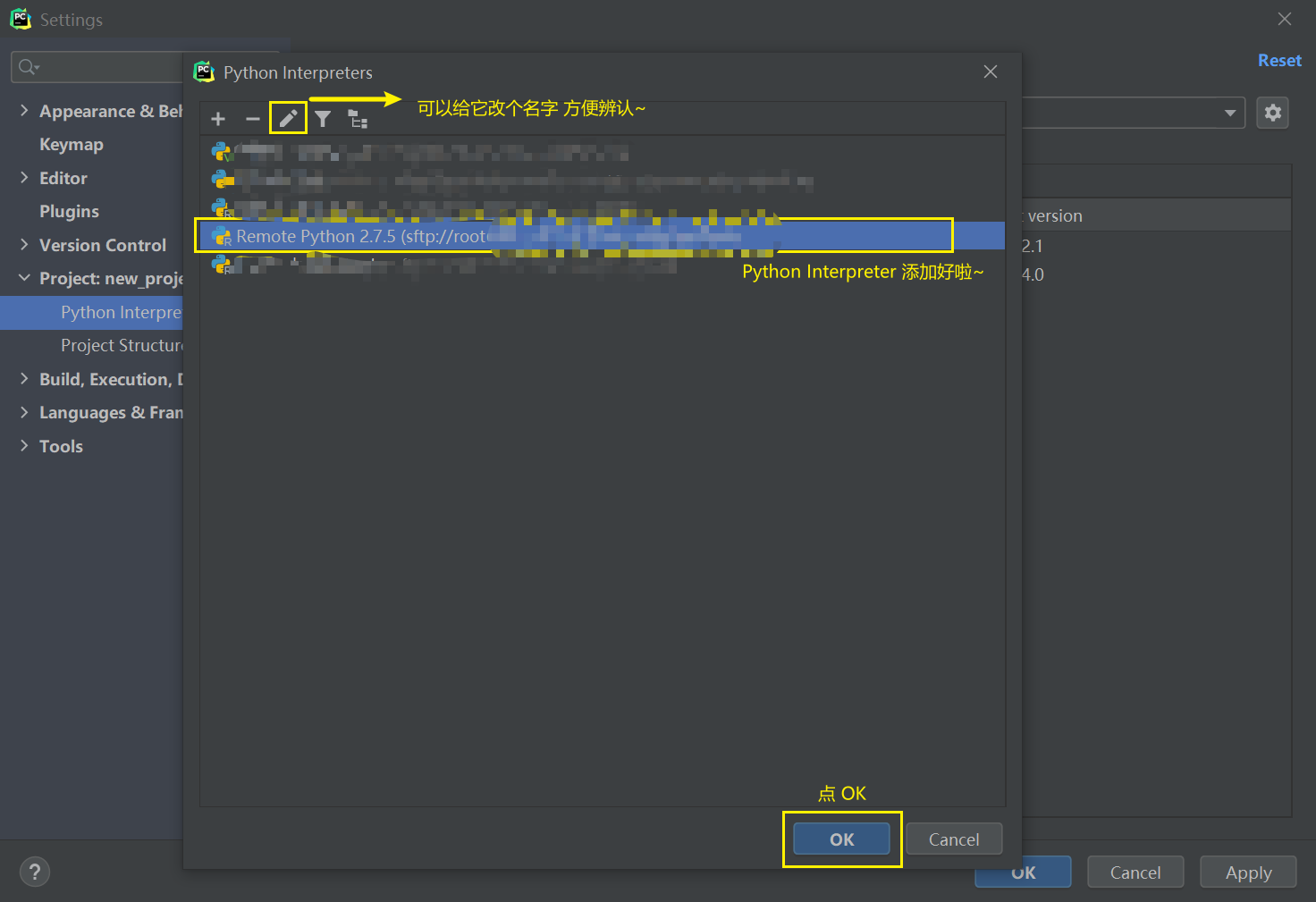Open the Plugins settings page
1316x902 pixels.
tap(69, 212)
